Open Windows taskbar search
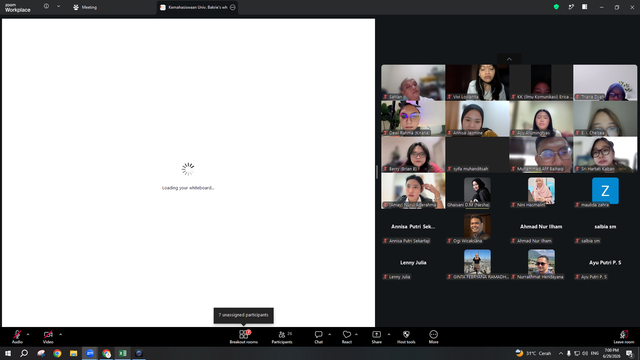 pos(24,353)
